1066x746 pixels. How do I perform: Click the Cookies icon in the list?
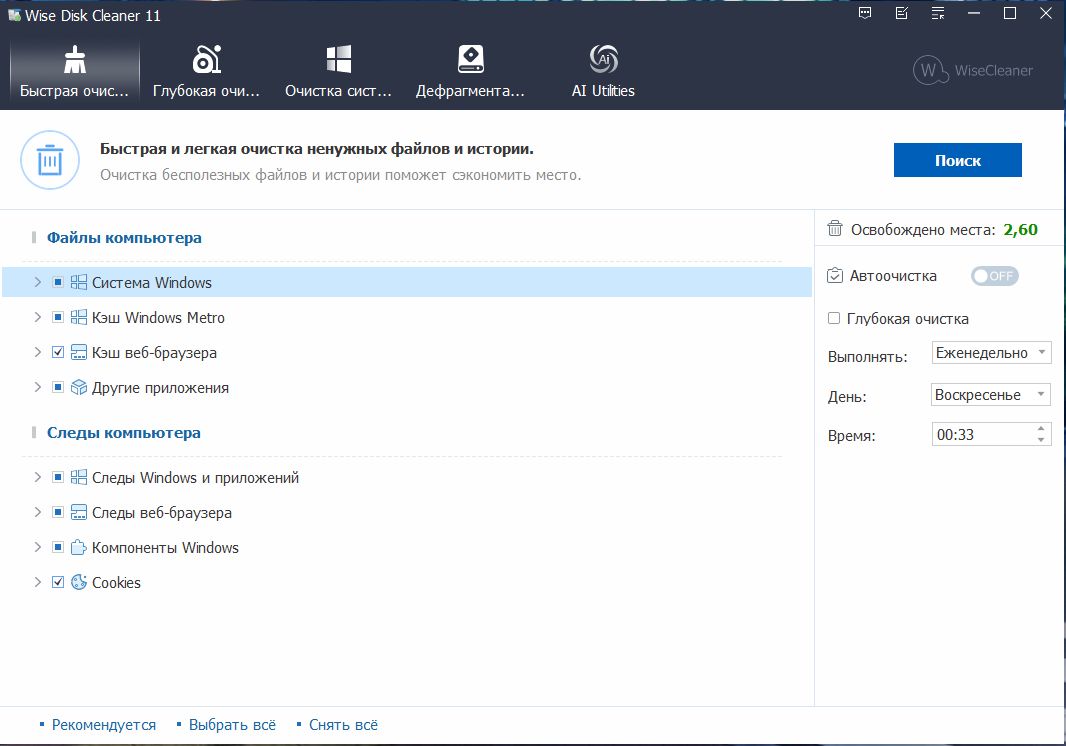pyautogui.click(x=79, y=583)
